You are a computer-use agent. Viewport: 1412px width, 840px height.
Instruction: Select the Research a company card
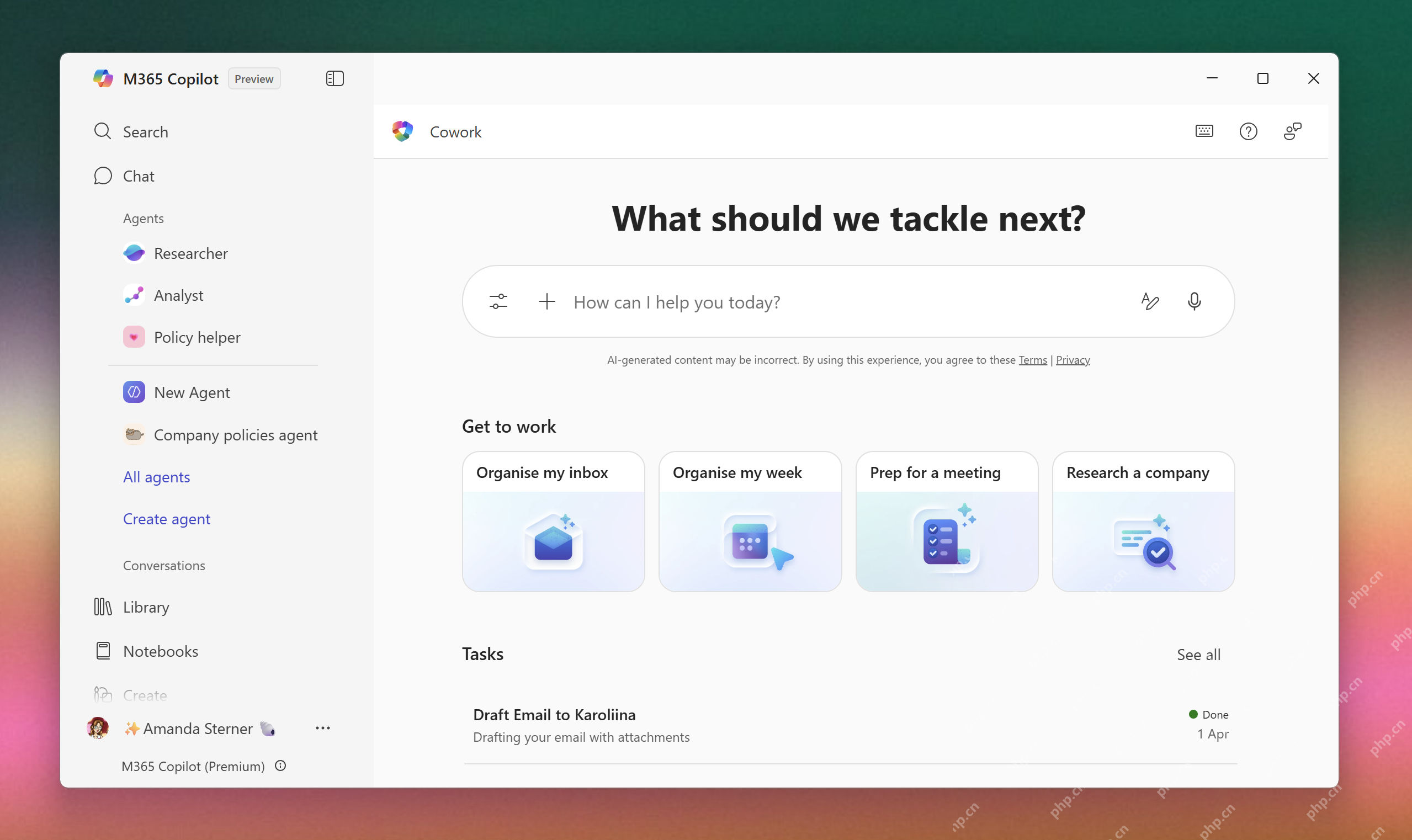1143,522
